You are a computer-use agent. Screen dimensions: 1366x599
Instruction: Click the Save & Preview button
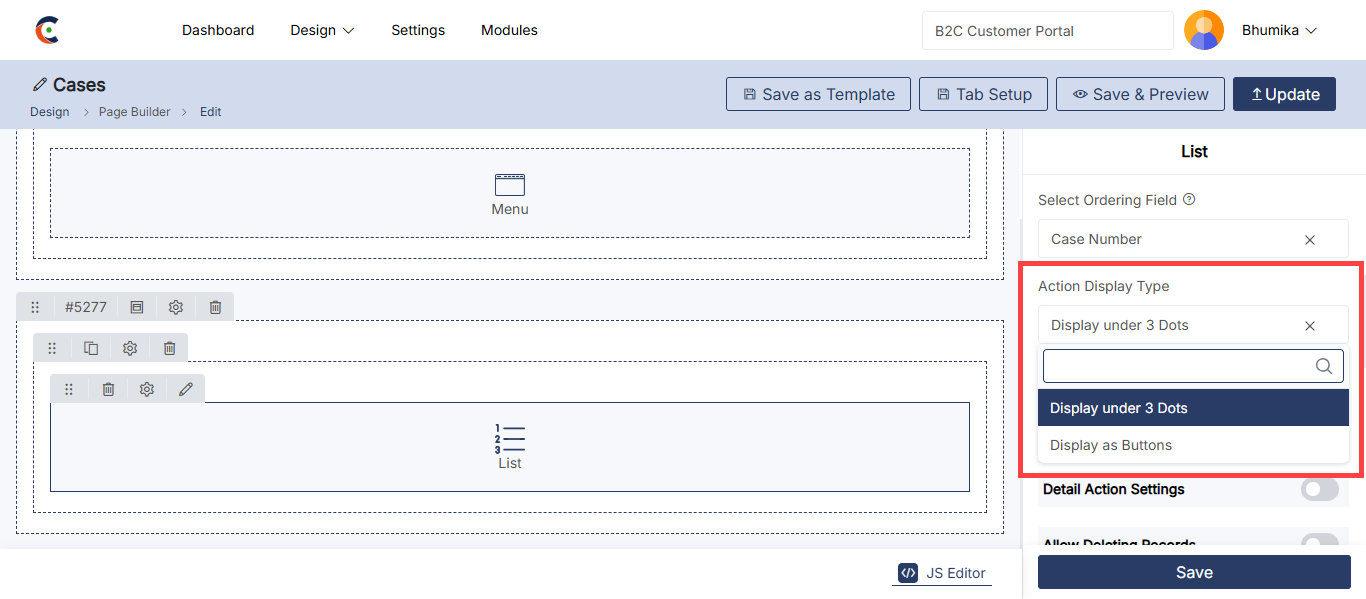1140,94
